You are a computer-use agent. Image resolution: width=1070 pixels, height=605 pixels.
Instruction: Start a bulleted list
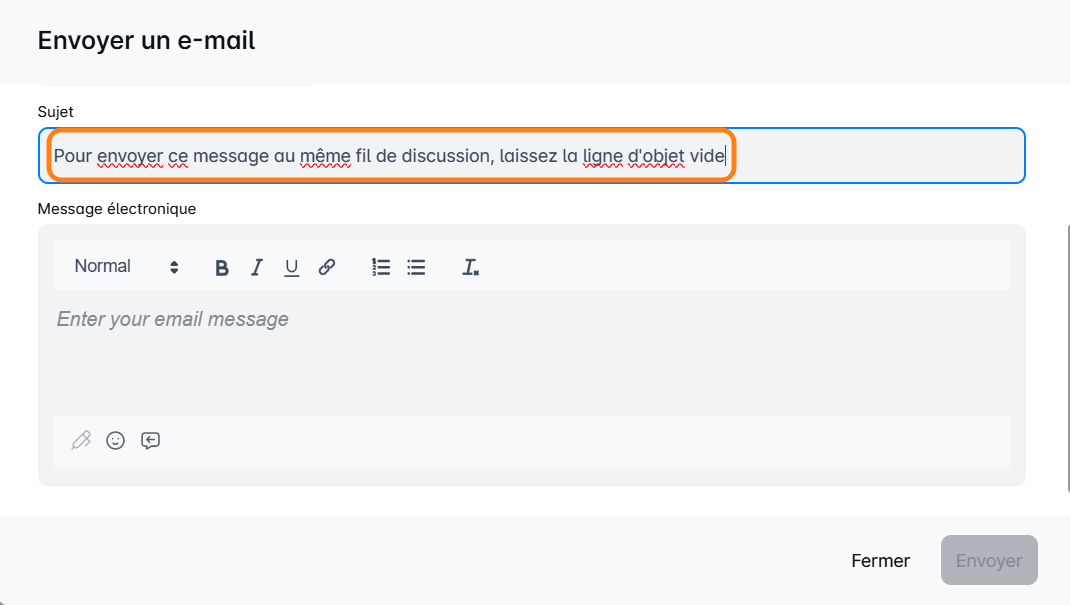[x=416, y=267]
